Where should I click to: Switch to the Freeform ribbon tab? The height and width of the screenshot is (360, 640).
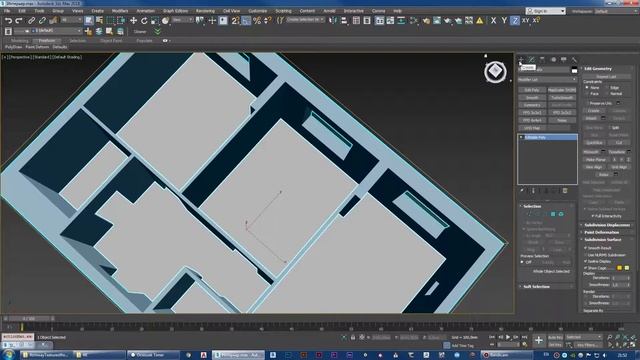47,41
